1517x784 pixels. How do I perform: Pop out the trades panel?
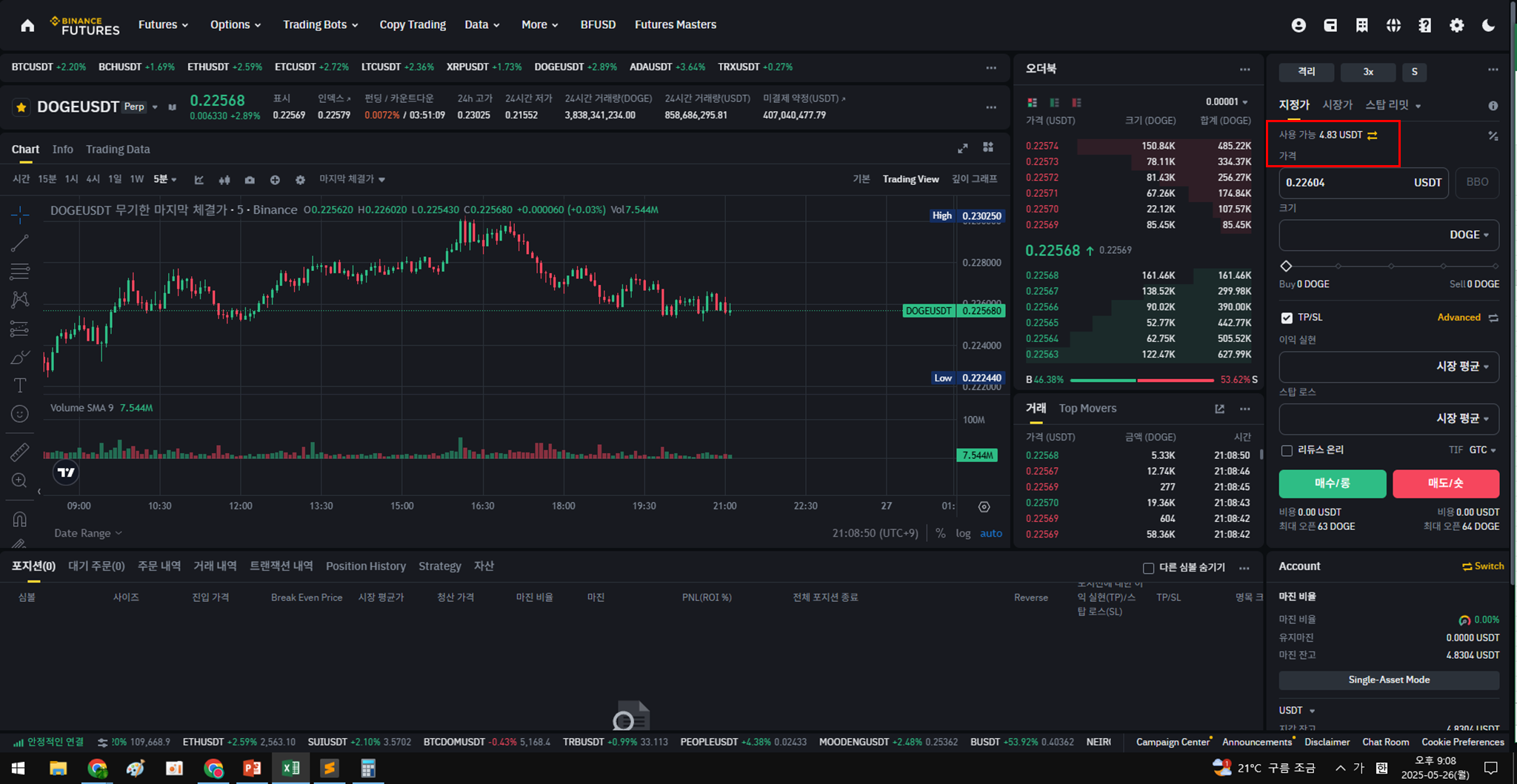point(1219,409)
